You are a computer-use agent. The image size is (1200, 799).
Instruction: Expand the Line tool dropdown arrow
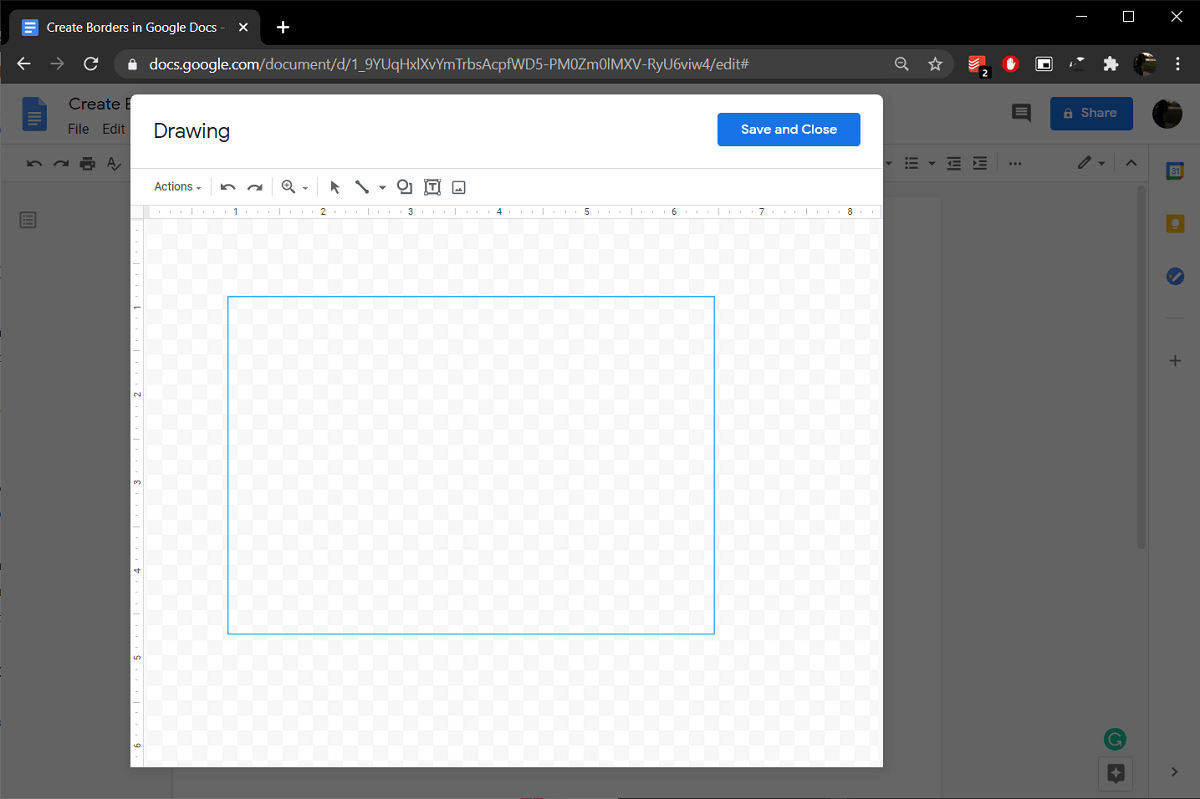click(382, 188)
